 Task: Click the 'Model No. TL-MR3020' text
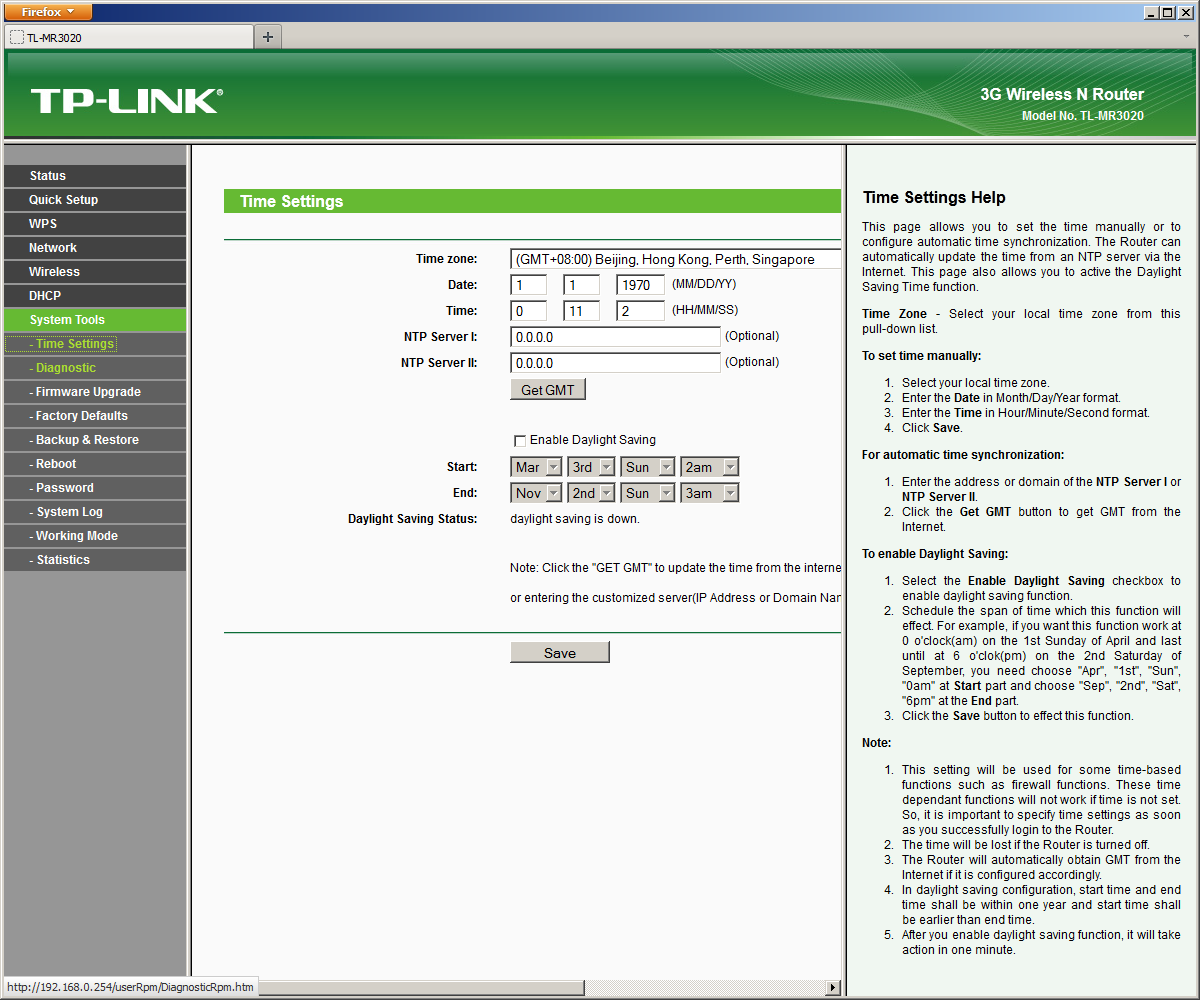pyautogui.click(x=1083, y=116)
